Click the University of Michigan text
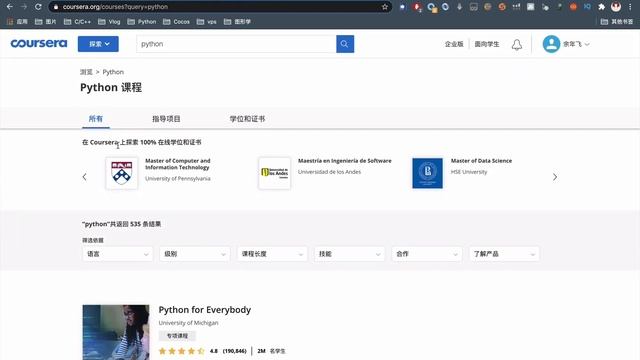 [x=188, y=323]
